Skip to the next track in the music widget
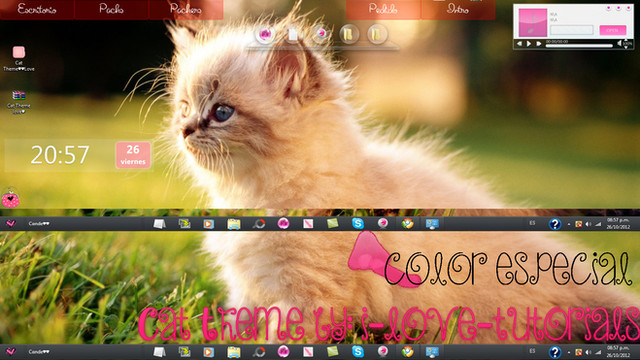The image size is (640, 360). 539,44
